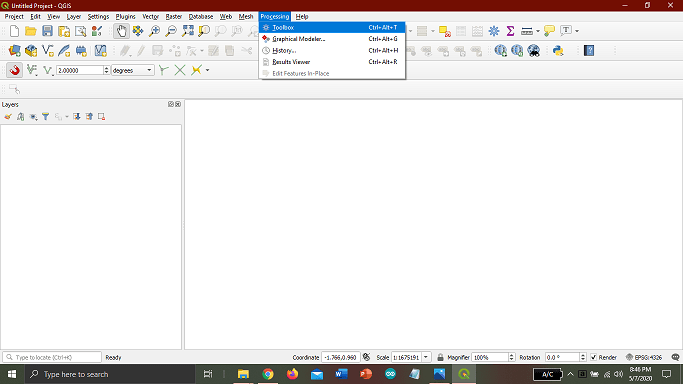Increase the snapping tolerance with the stepper
This screenshot has width=683, height=384.
pos(106,68)
